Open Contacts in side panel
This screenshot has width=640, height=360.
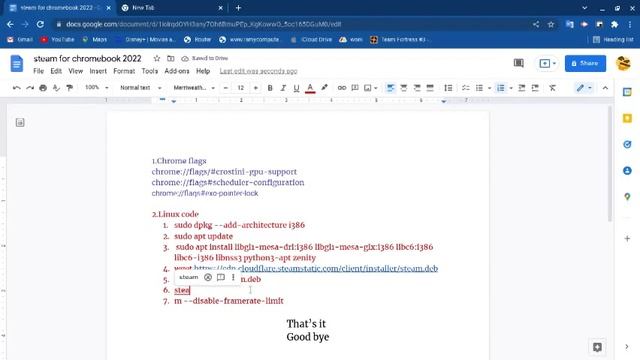click(x=627, y=171)
